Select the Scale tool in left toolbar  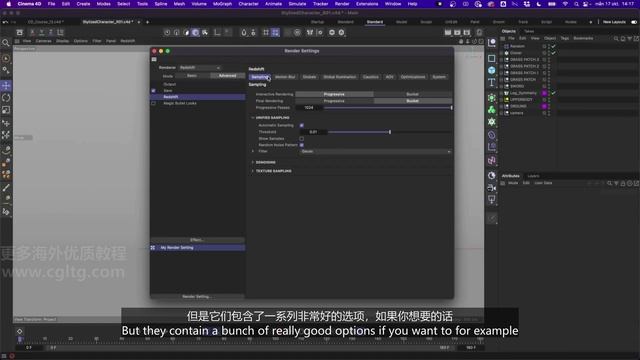[x=6, y=110]
